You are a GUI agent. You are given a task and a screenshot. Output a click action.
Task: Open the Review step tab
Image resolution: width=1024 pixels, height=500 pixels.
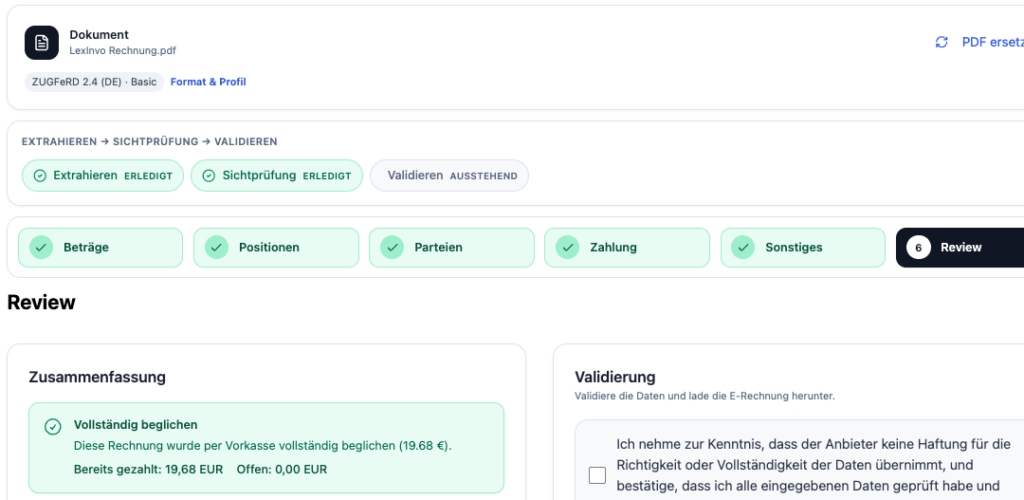click(x=960, y=247)
